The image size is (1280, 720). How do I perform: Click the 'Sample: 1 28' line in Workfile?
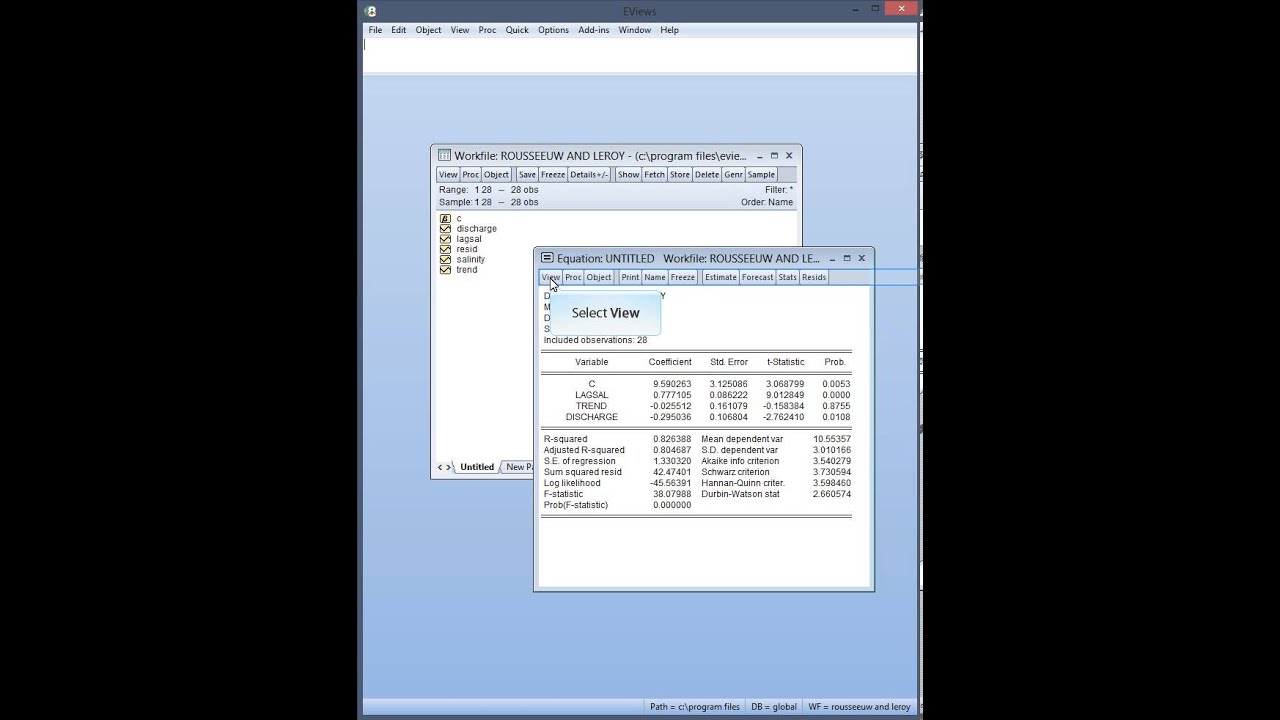489,202
